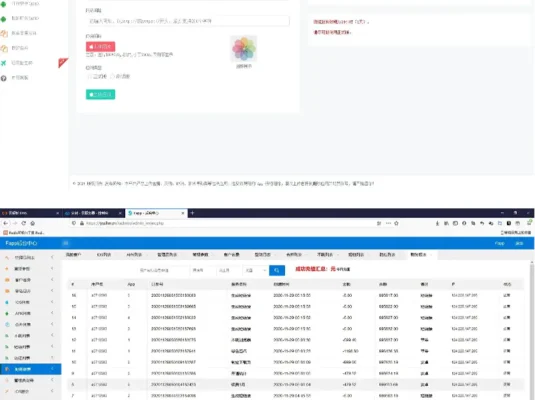
Task: Click the colorful flower icon thumbnail
Action: (x=244, y=49)
